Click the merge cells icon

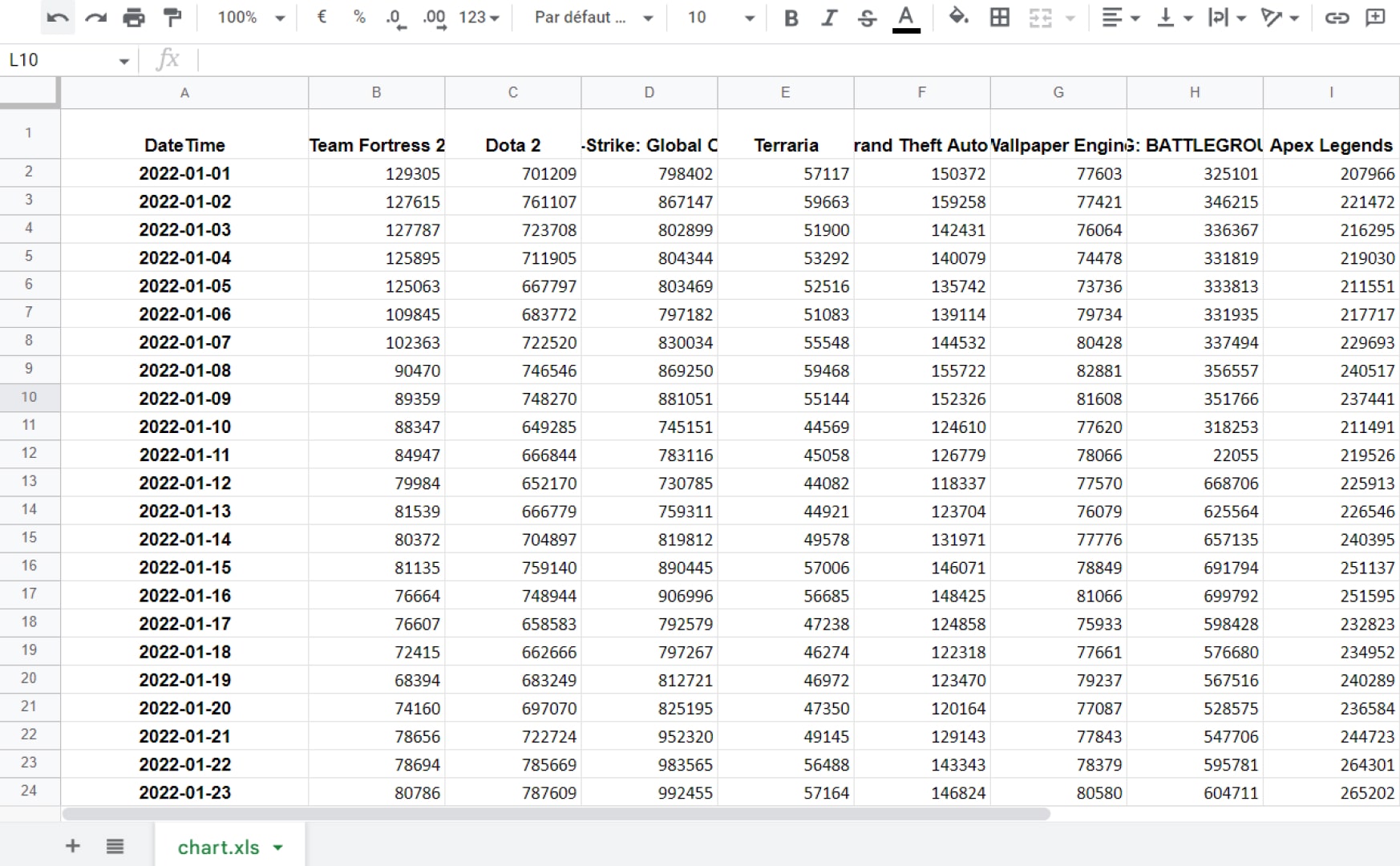[x=1041, y=18]
